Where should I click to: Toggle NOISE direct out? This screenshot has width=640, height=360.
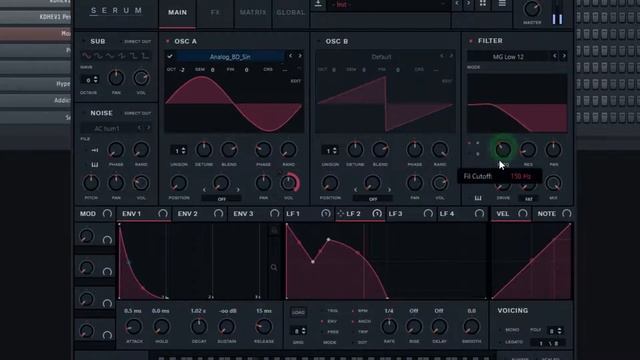coord(137,113)
